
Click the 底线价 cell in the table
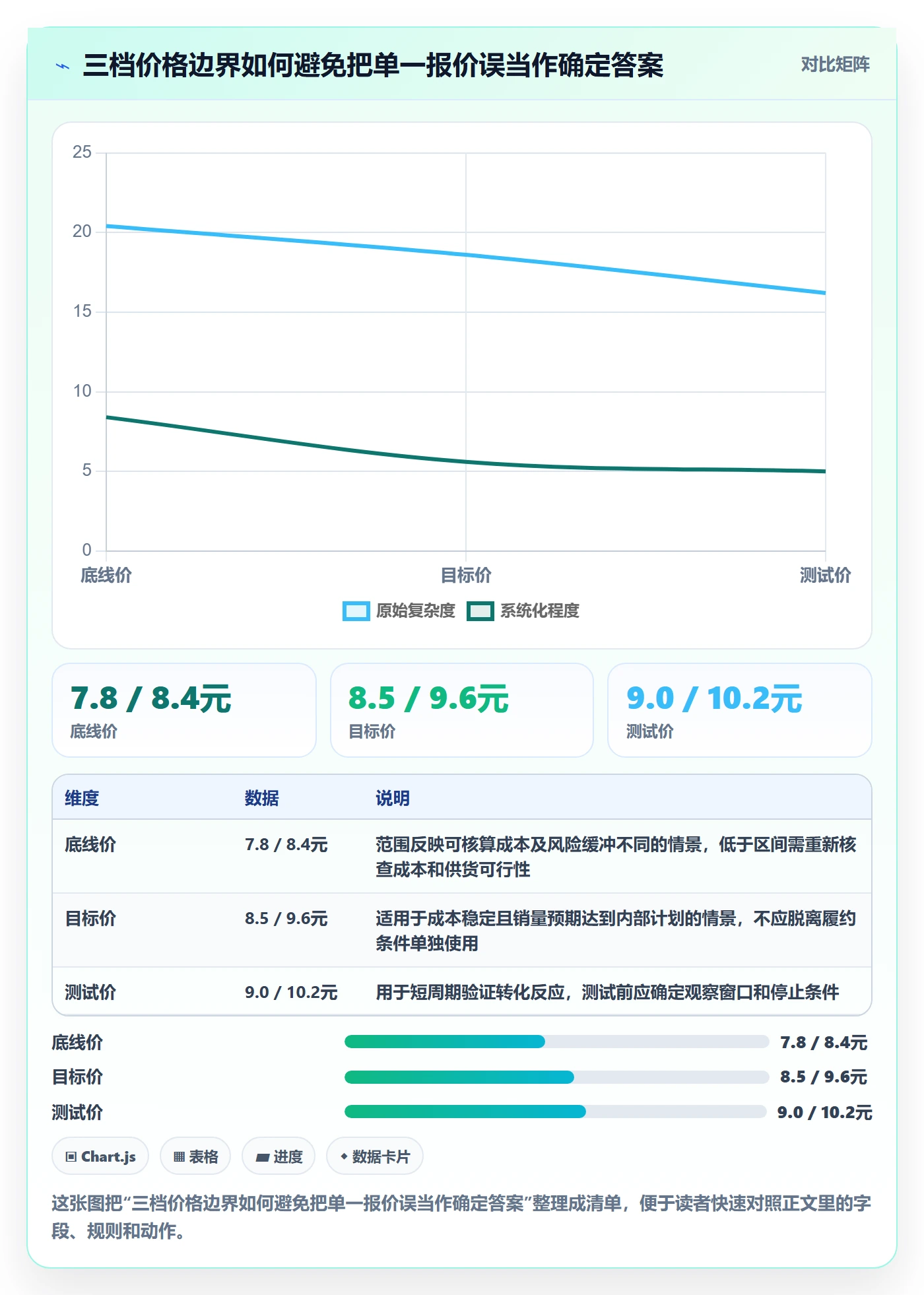point(90,845)
